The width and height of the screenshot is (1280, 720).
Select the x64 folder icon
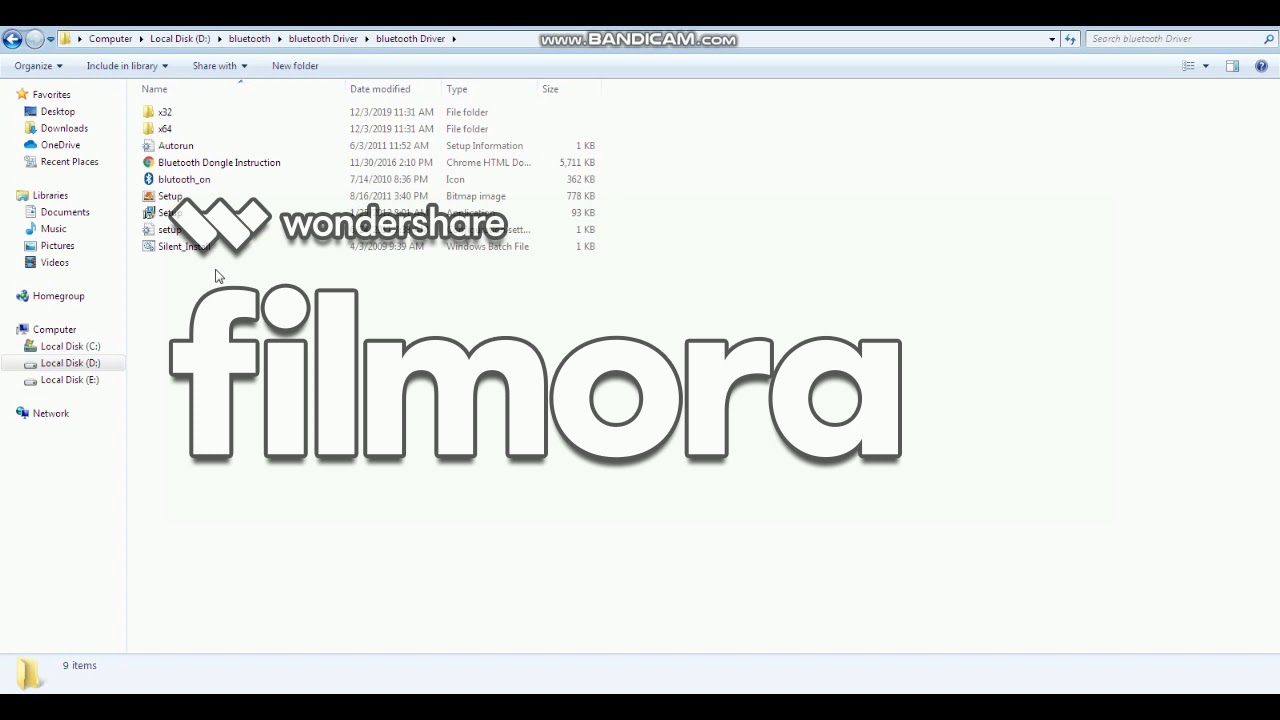(x=148, y=129)
